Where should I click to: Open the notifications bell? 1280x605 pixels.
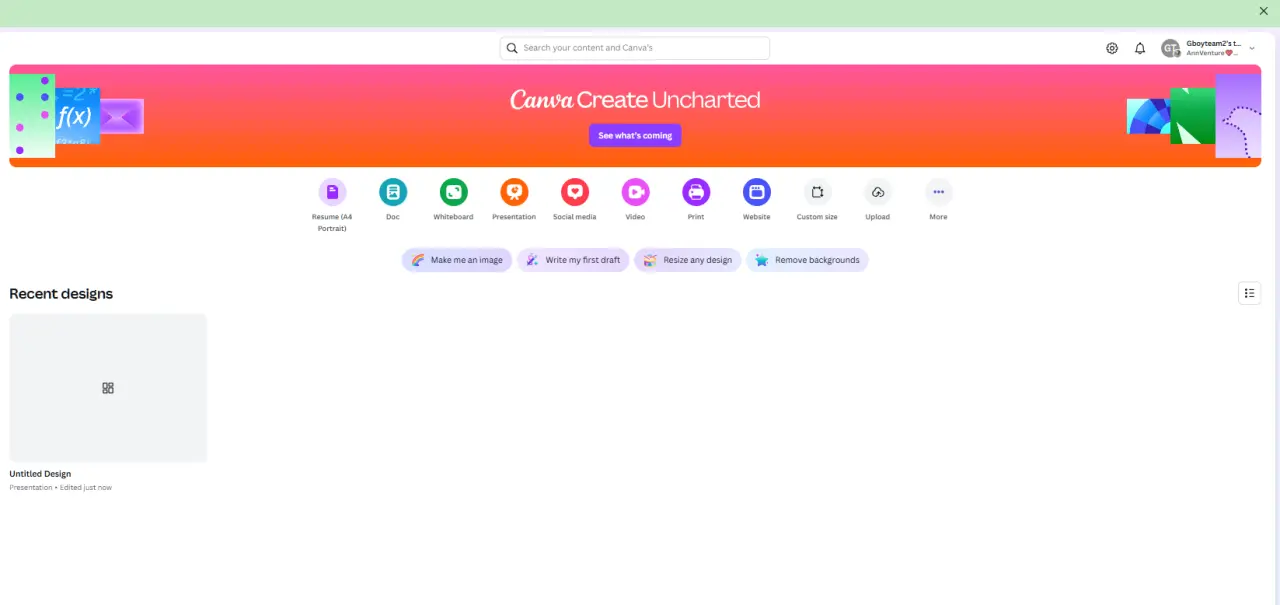(1140, 48)
